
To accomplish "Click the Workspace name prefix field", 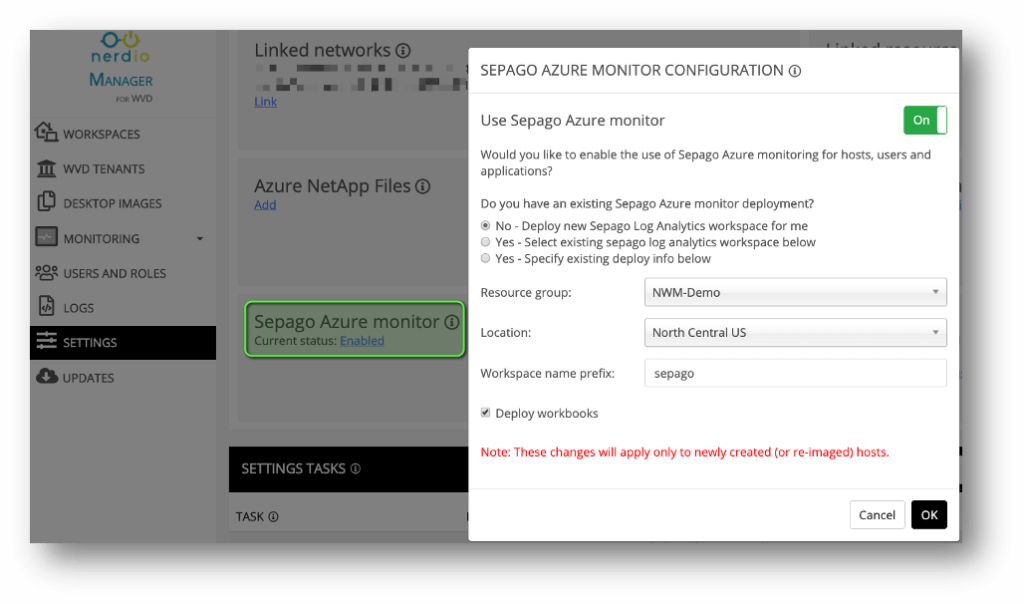I will pos(795,373).
